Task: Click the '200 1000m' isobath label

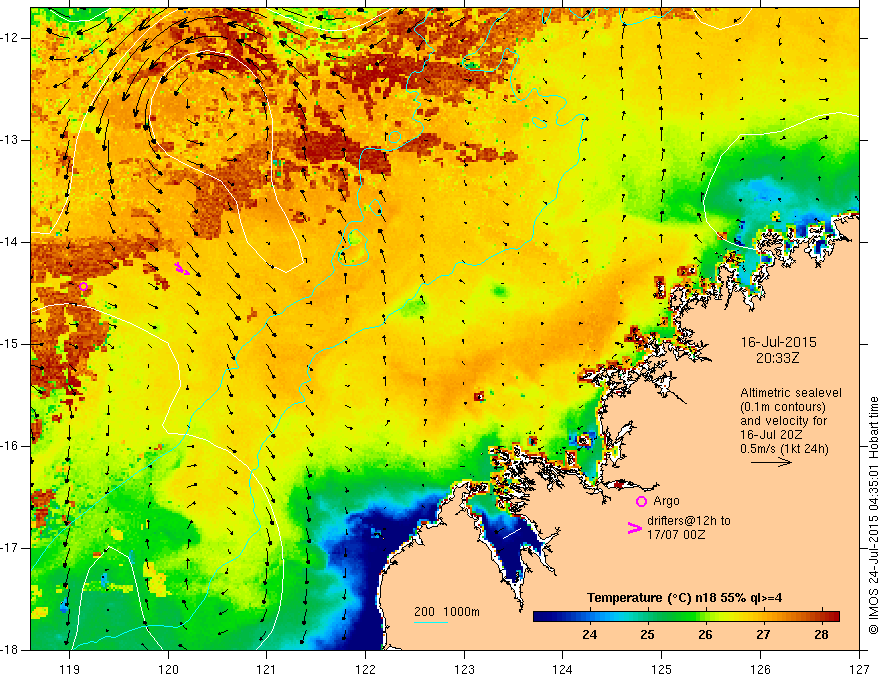Action: pyautogui.click(x=447, y=612)
